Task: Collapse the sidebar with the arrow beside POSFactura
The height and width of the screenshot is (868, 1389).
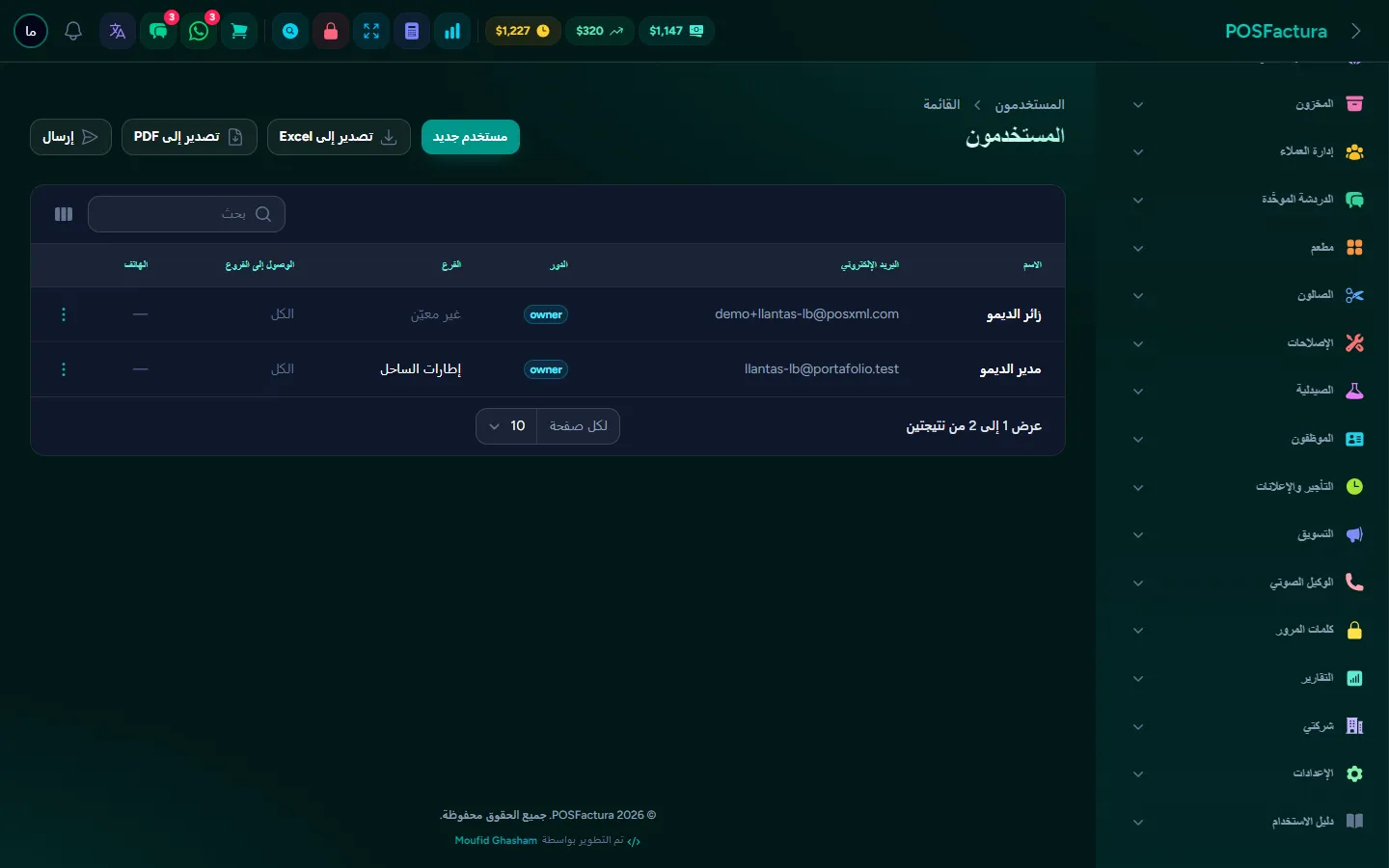Action: [x=1356, y=31]
